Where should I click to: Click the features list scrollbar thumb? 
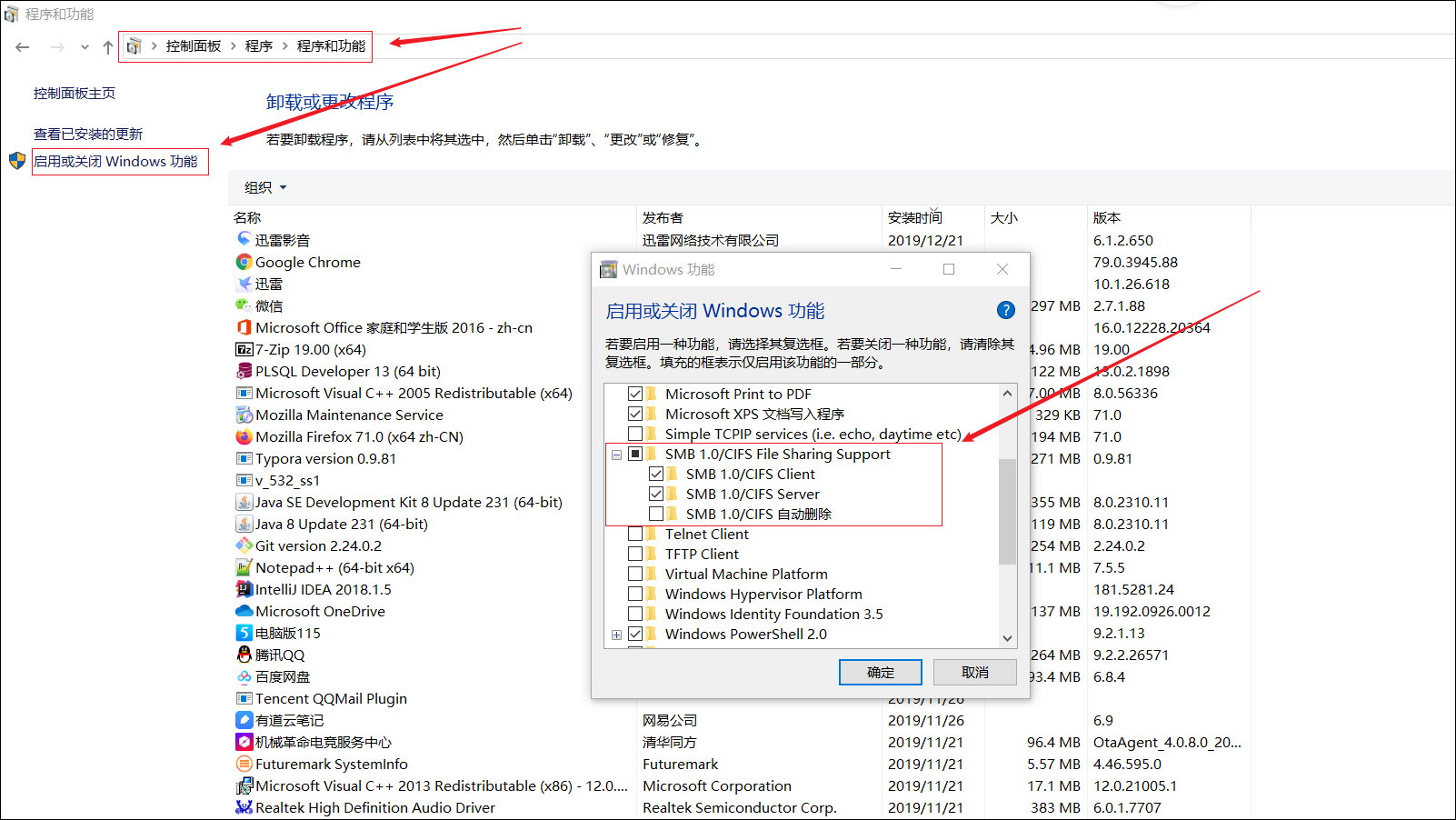pos(1007,512)
